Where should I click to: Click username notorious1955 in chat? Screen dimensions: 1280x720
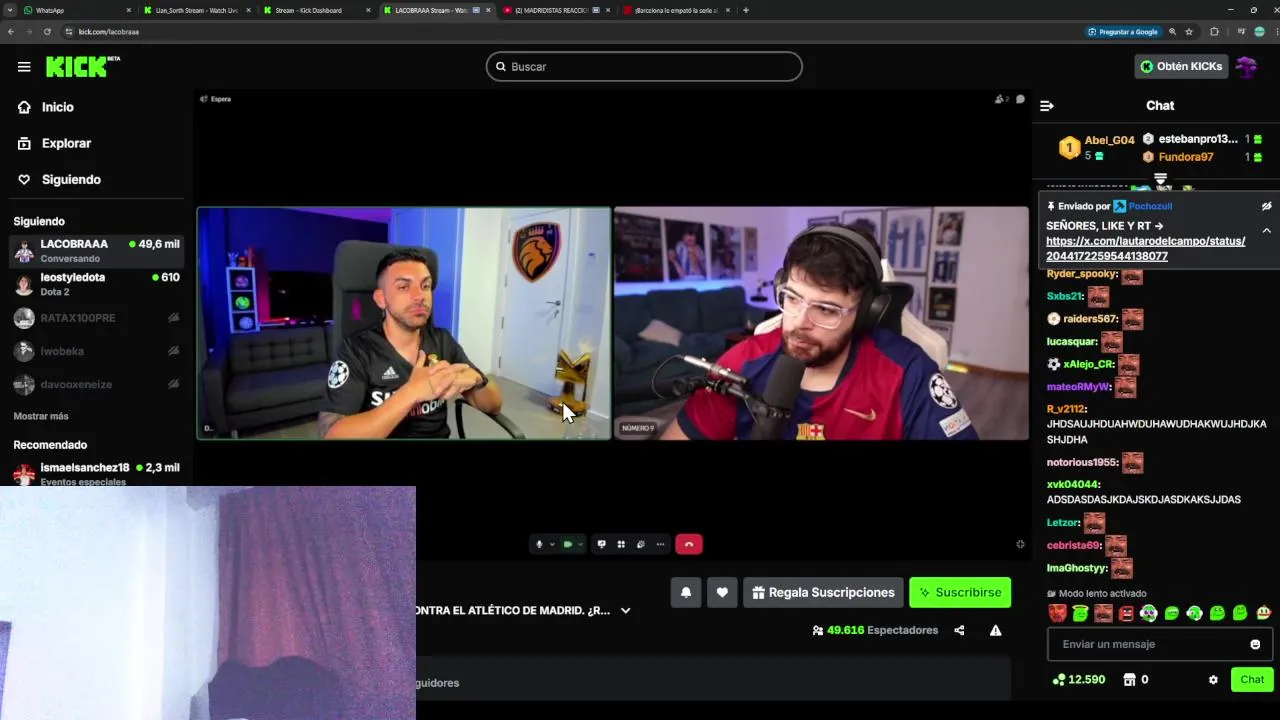[x=1083, y=462]
